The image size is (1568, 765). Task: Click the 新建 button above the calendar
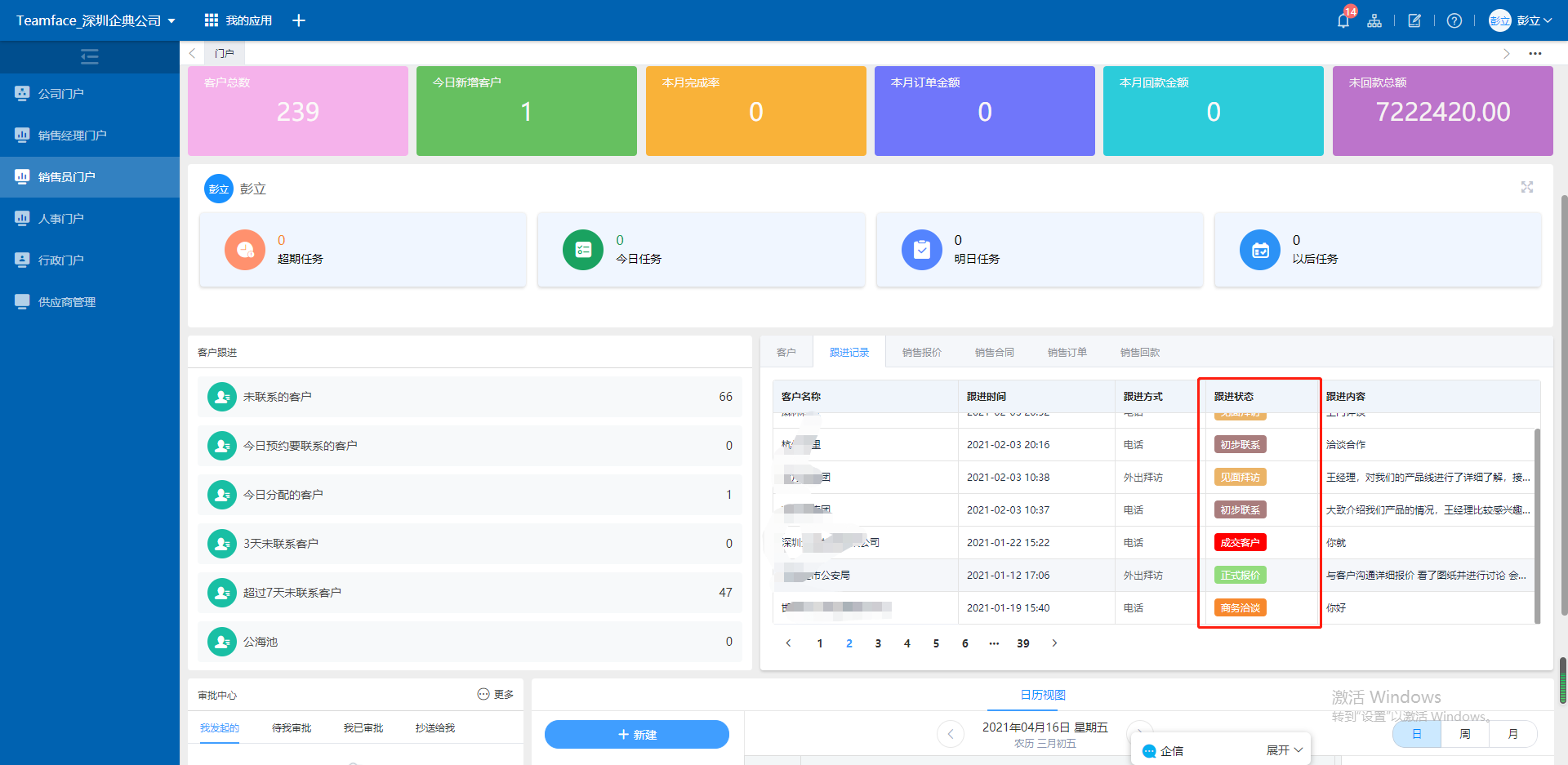click(x=637, y=734)
